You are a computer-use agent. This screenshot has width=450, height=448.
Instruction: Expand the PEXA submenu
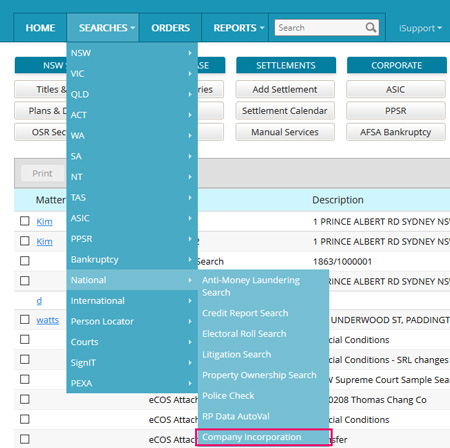click(132, 383)
